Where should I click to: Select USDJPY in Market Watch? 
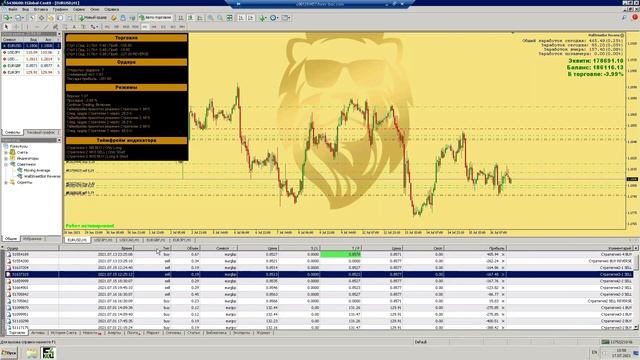click(31, 52)
